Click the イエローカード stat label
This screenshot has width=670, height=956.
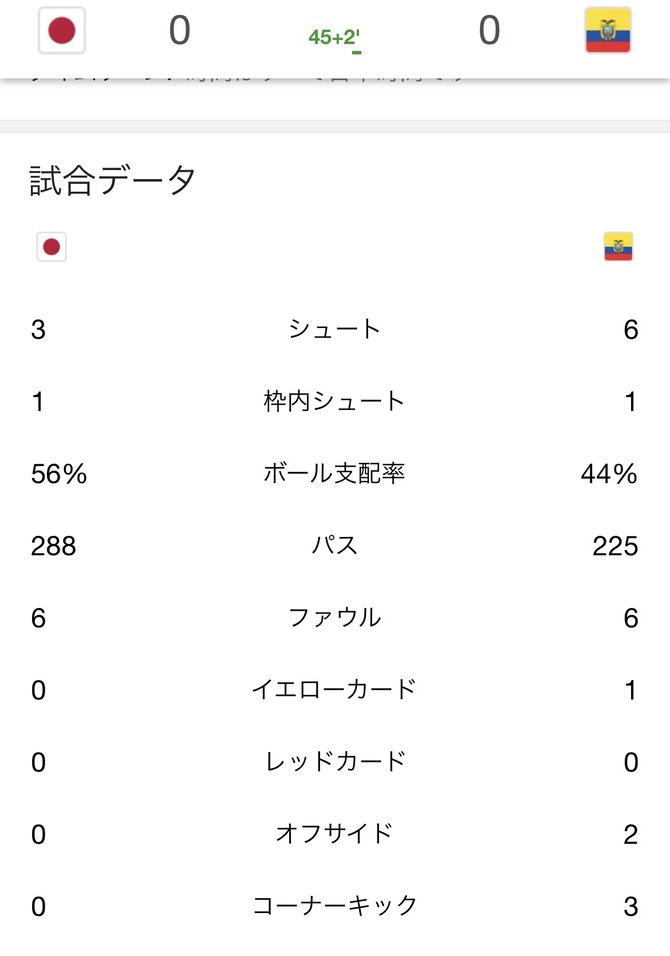click(334, 690)
